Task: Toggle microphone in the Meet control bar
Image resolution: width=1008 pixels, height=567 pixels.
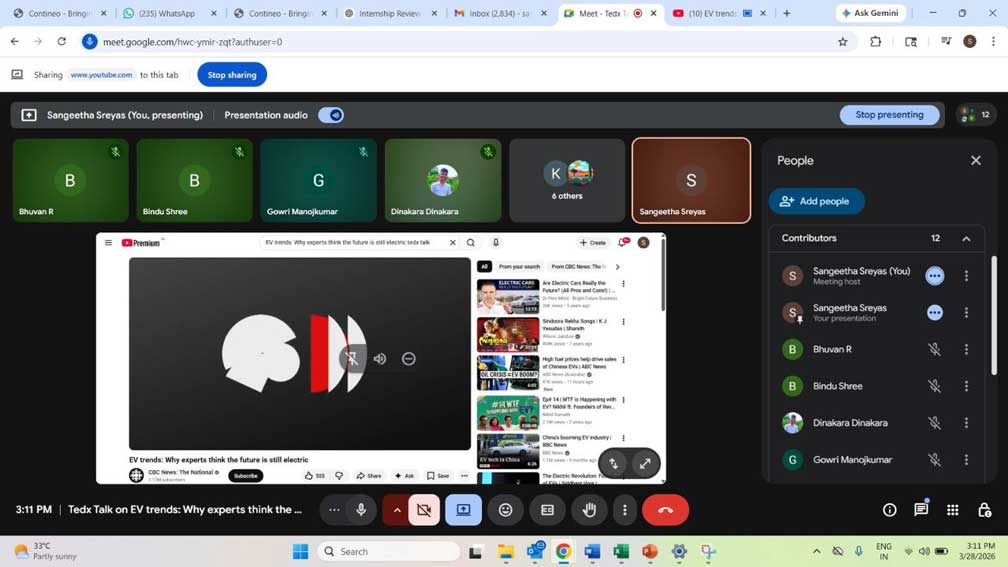Action: pyautogui.click(x=361, y=510)
